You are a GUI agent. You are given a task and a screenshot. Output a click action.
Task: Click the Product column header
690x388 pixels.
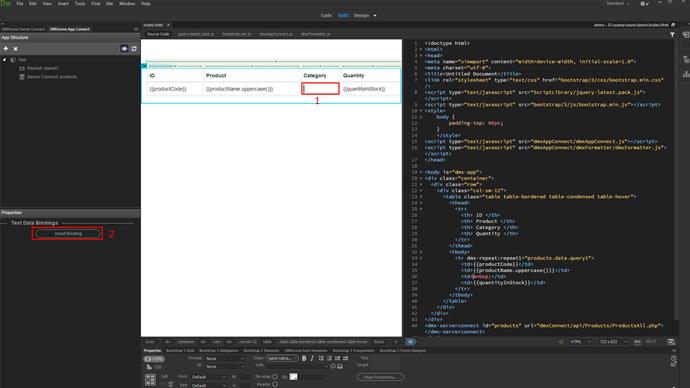coord(216,76)
